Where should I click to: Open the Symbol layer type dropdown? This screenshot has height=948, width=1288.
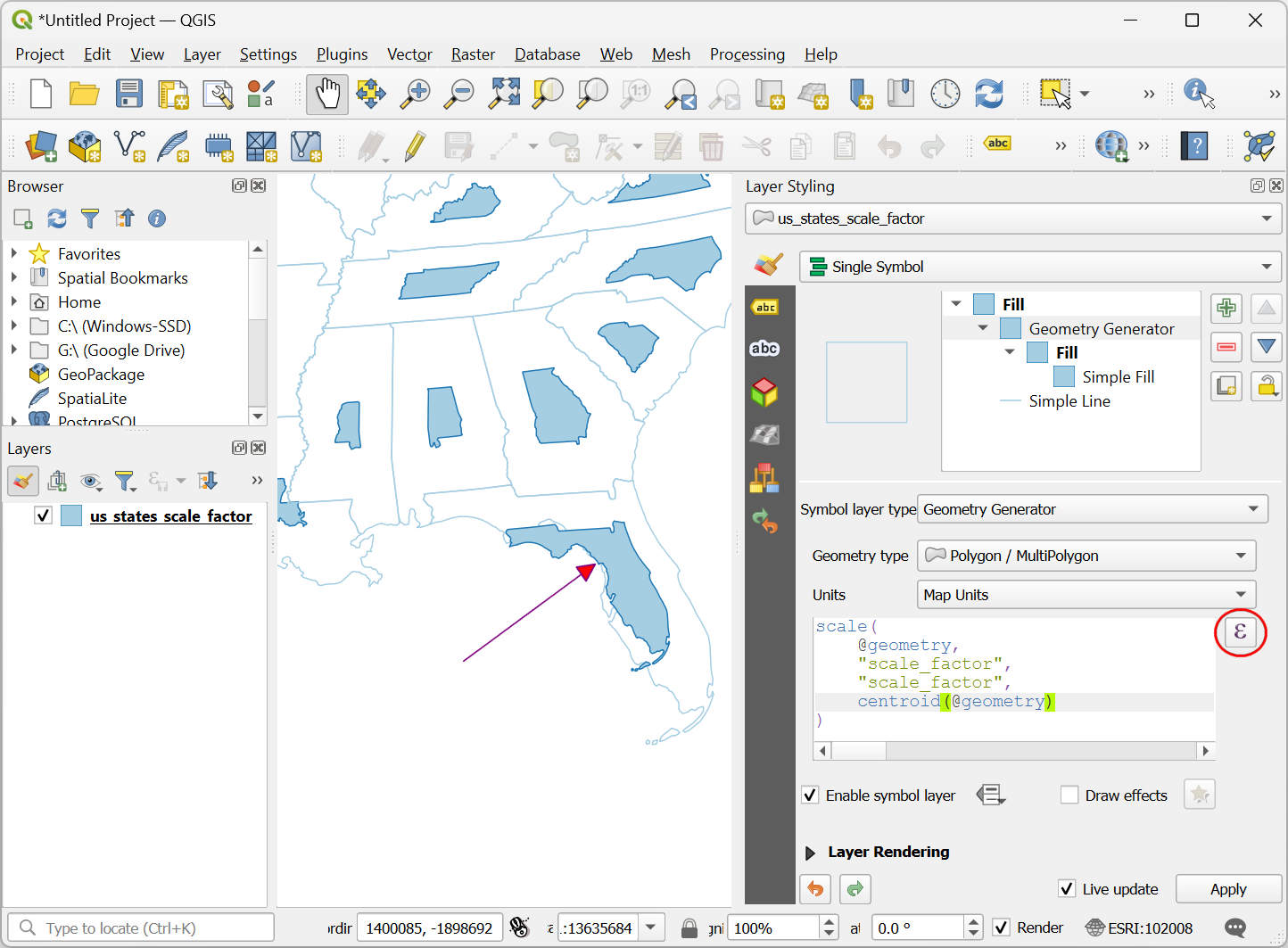1092,509
